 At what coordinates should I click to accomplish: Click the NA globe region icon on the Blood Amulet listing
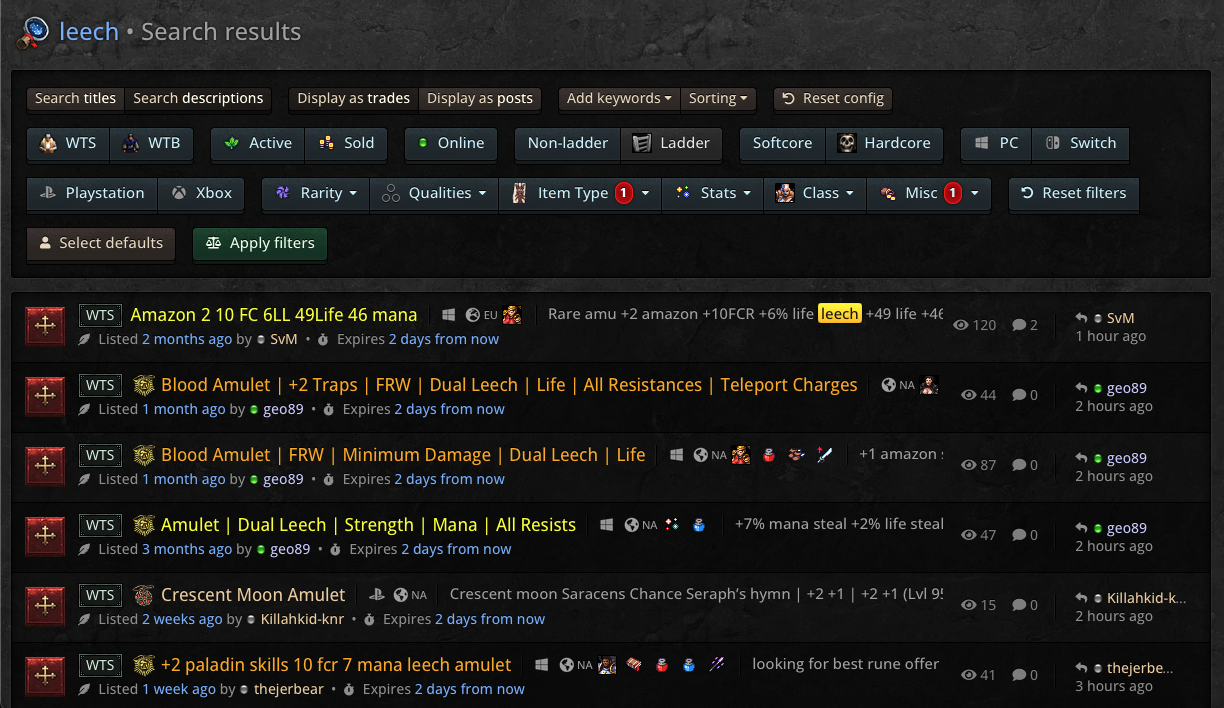888,384
